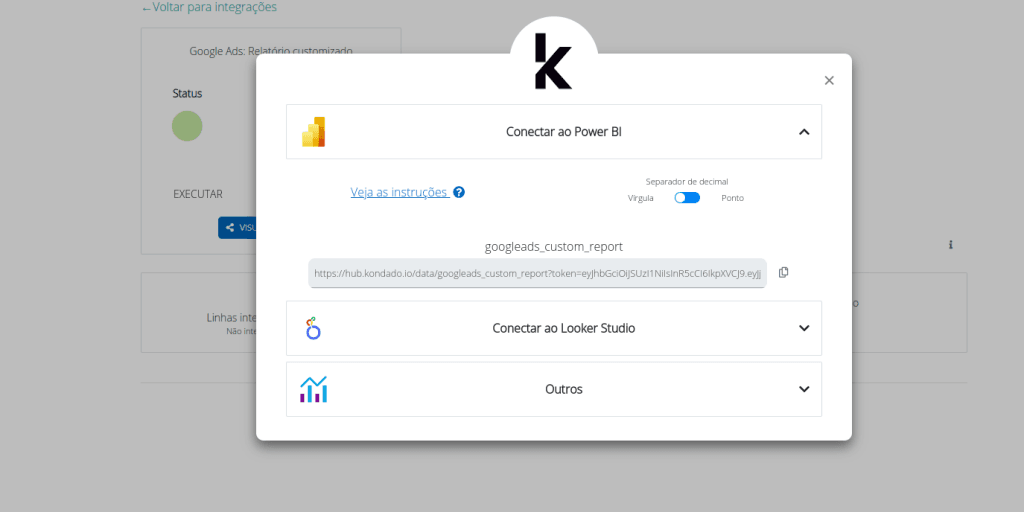Click the Conectar ao Power BI heading
This screenshot has height=512, width=1024.
pos(564,132)
